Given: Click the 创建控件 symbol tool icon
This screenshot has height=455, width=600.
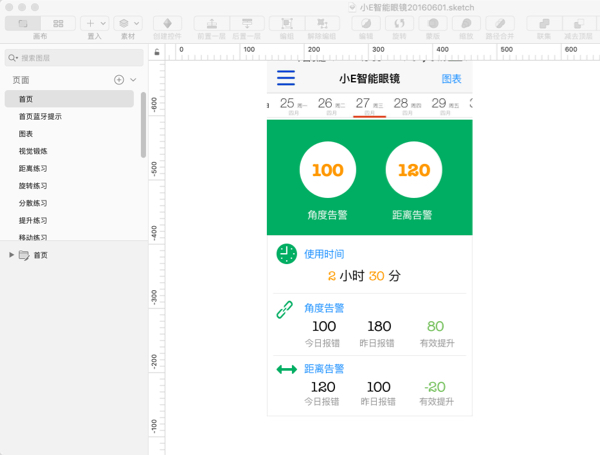Looking at the screenshot, I should click(x=167, y=22).
